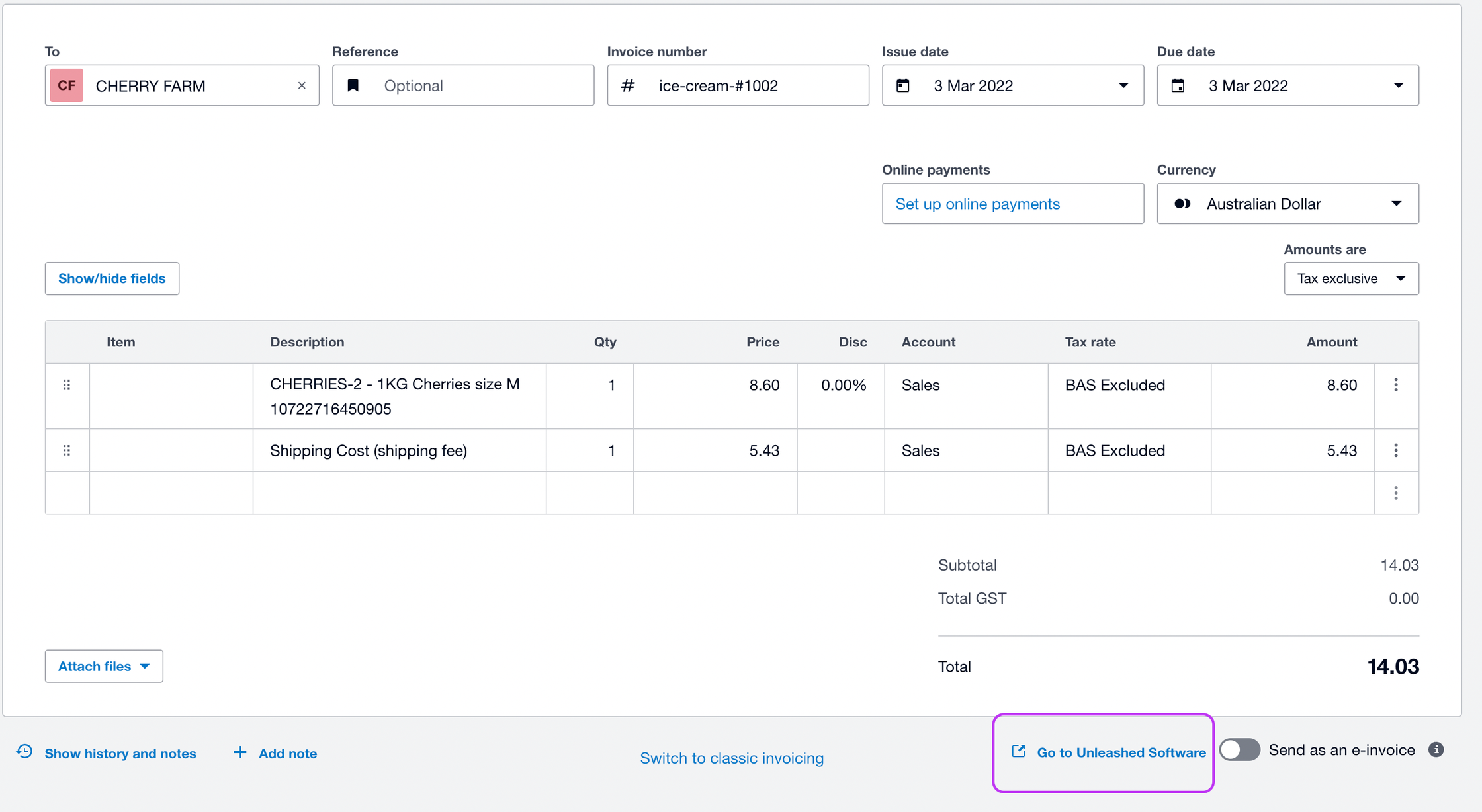Click the info icon beside Send as an e-invoice

[1436, 750]
